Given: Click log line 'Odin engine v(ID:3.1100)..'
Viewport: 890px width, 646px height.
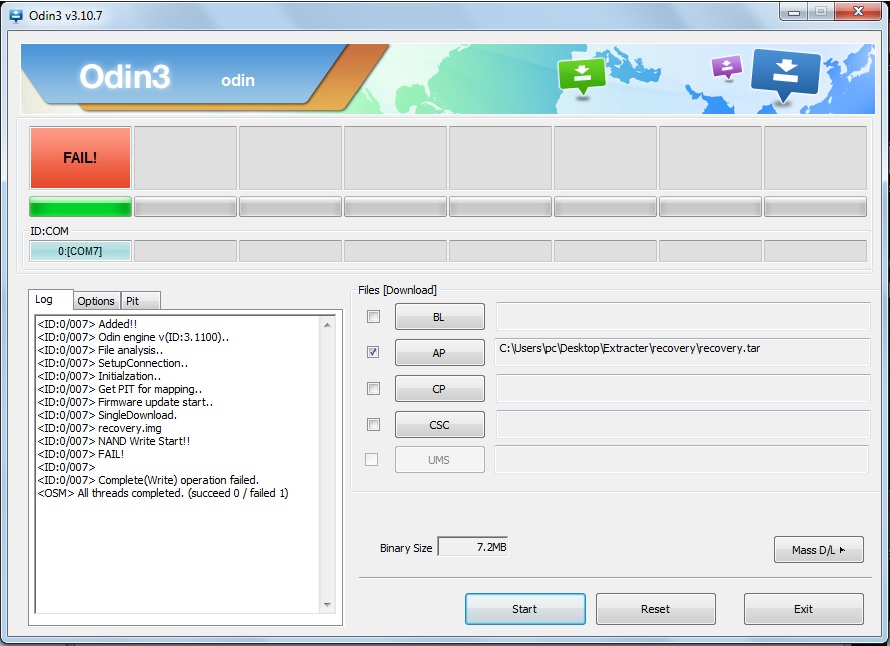Looking at the screenshot, I should (x=133, y=337).
